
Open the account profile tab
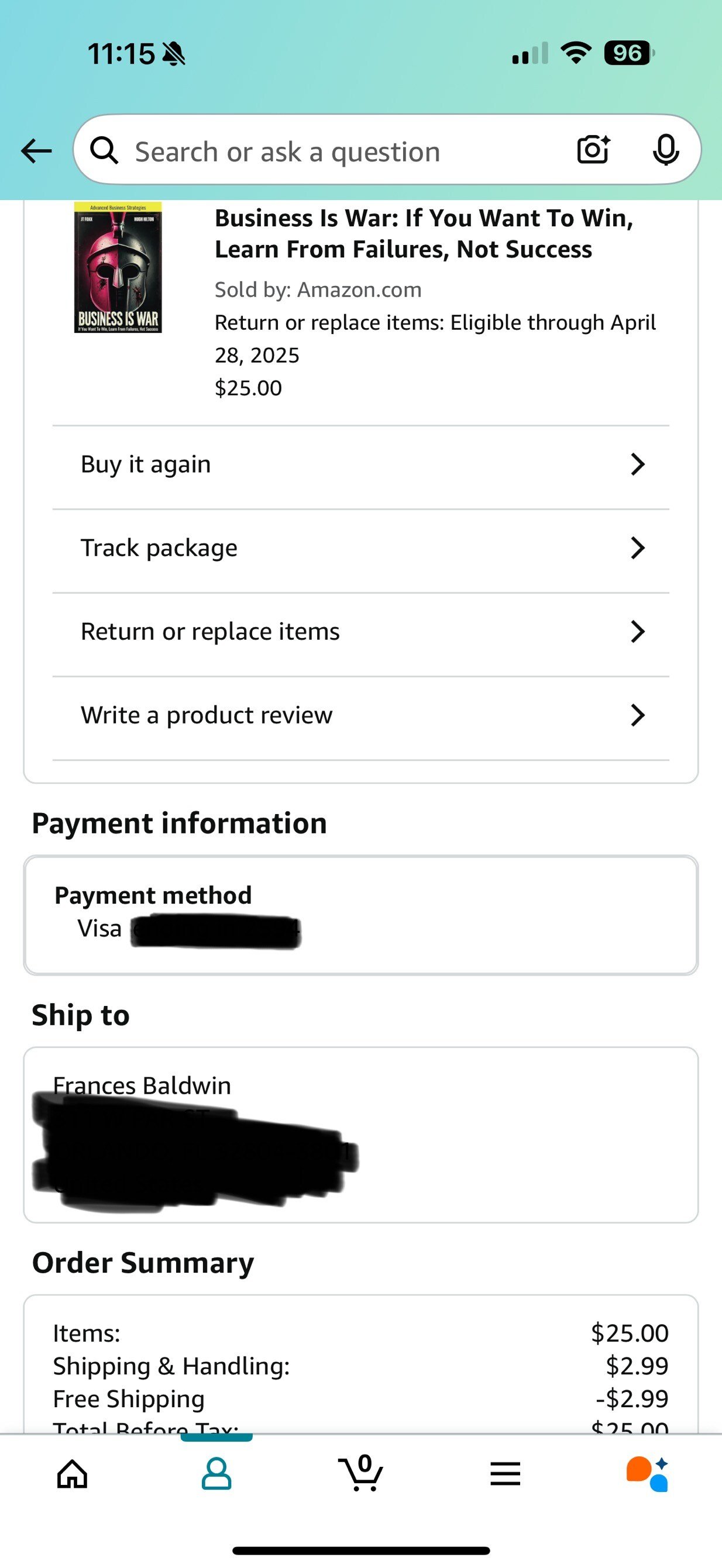(x=216, y=1474)
